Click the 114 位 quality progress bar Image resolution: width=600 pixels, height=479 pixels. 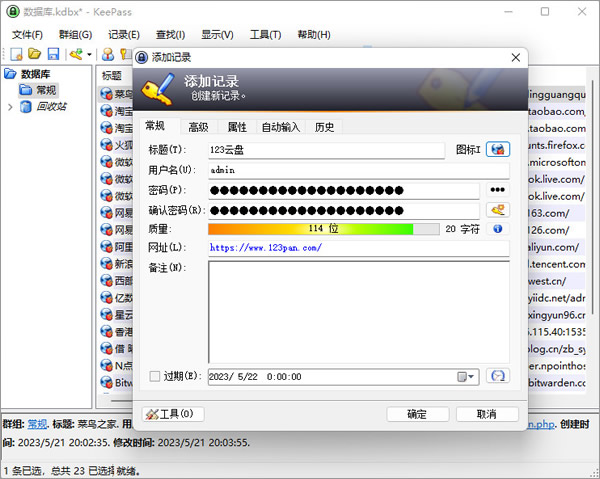pyautogui.click(x=324, y=229)
